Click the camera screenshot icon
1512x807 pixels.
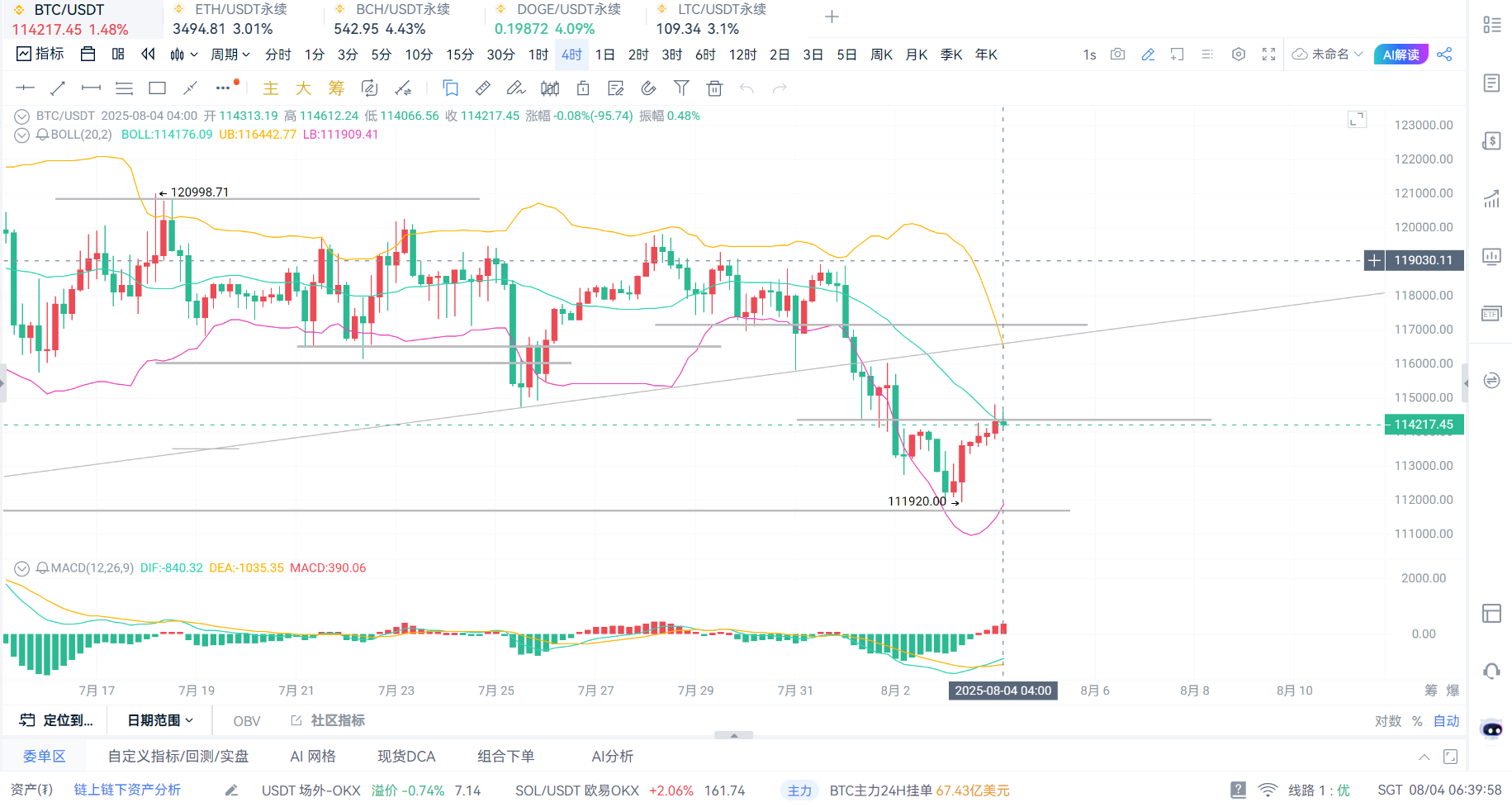coord(1117,55)
